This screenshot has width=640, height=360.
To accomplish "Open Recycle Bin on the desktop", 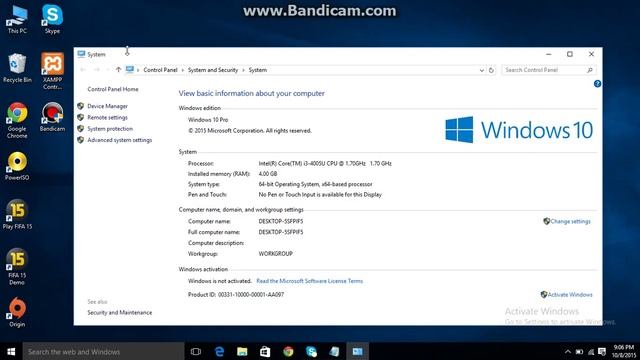I will [17, 68].
